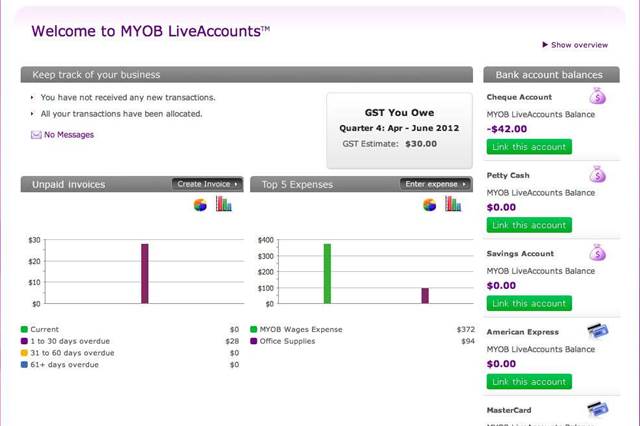Link the Cheque Account

click(529, 147)
